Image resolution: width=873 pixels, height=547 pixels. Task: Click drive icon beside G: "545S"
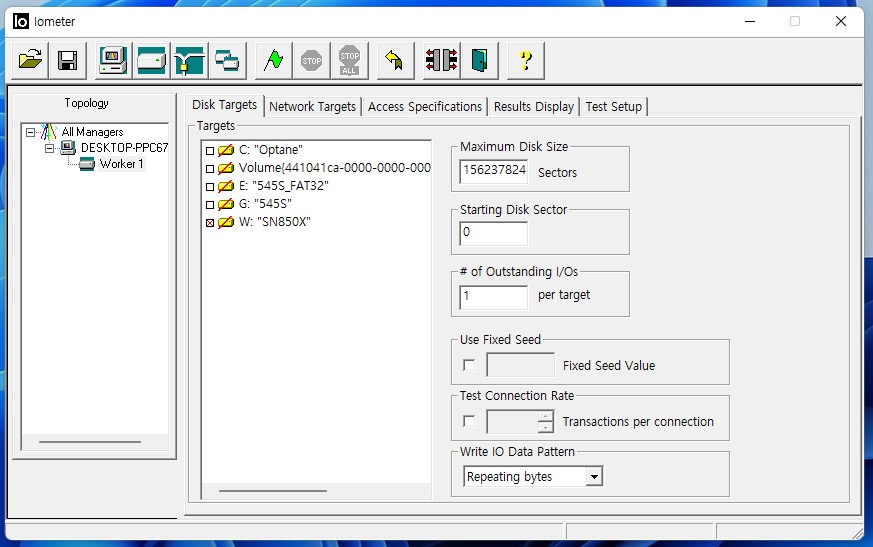[225, 204]
